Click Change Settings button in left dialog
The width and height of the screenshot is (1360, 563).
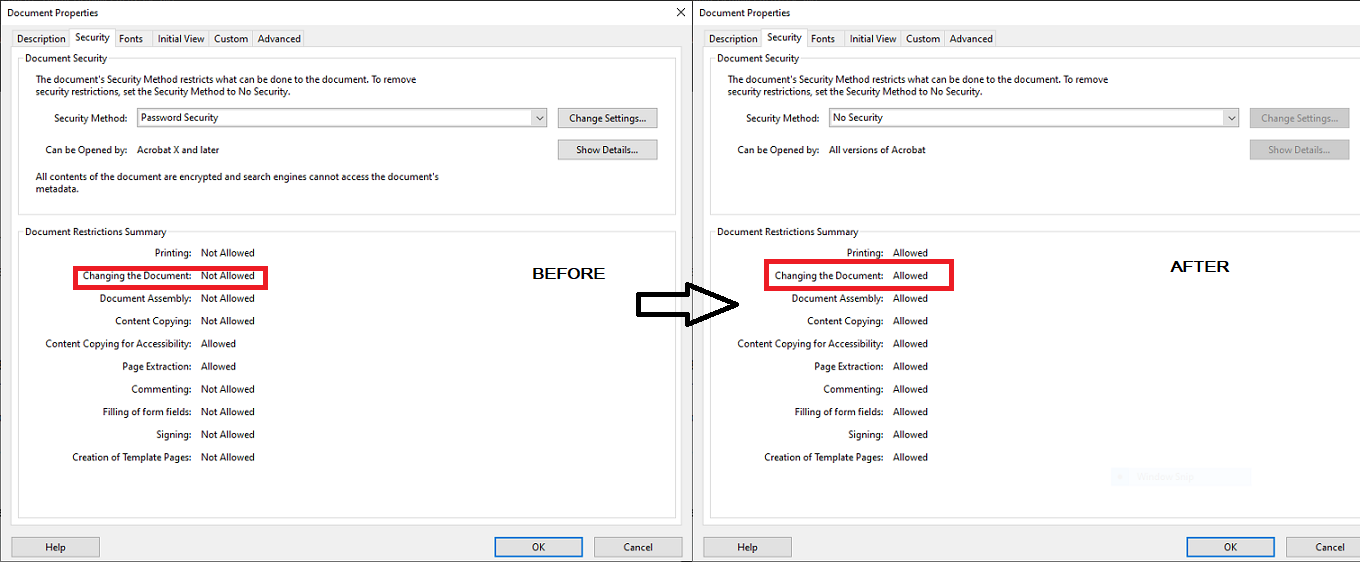point(607,118)
